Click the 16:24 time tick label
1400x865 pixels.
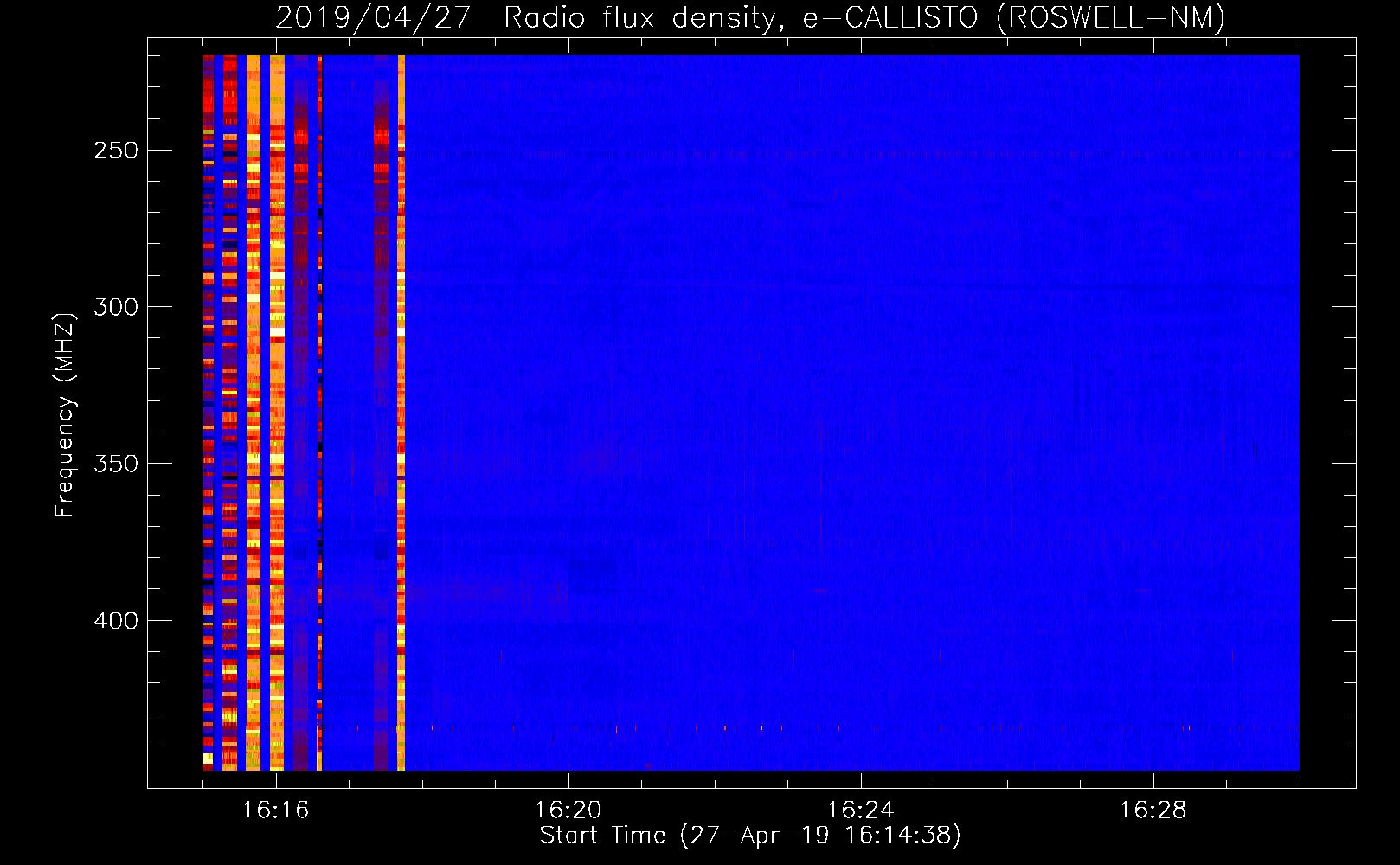tap(861, 811)
